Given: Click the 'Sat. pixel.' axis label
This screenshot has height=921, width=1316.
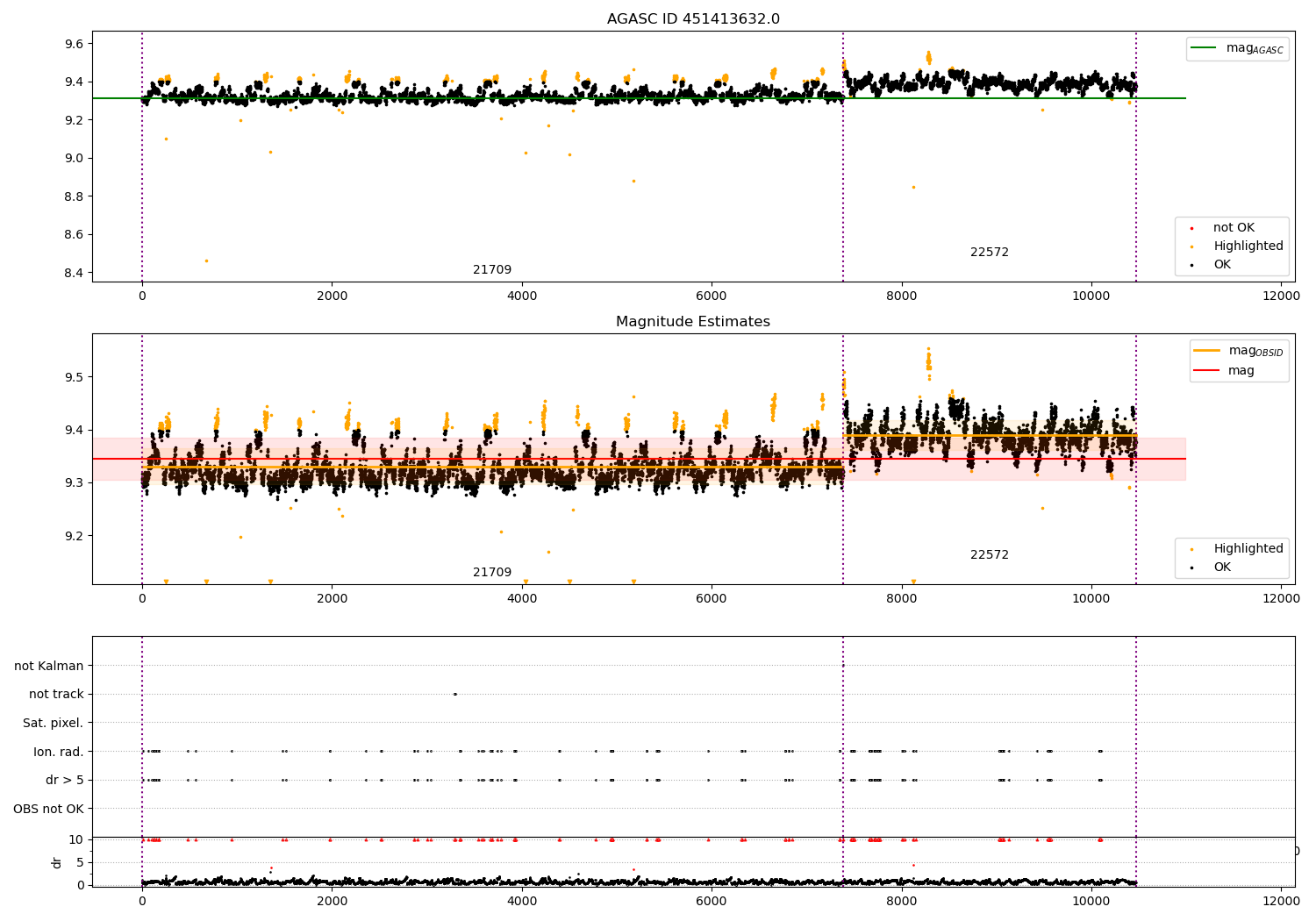Looking at the screenshot, I should click(x=54, y=724).
